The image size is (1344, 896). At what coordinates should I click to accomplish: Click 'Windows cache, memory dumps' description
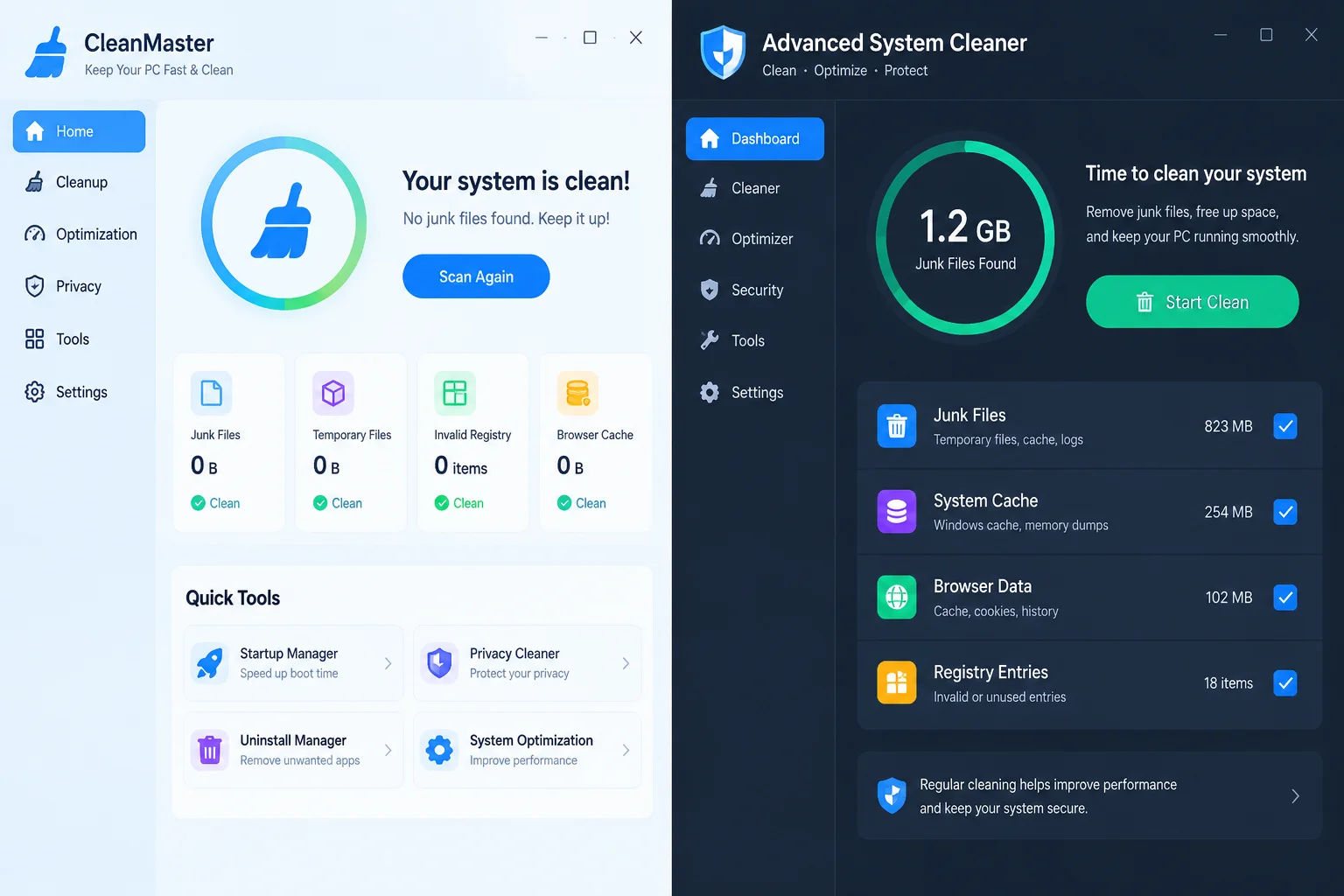click(1021, 525)
